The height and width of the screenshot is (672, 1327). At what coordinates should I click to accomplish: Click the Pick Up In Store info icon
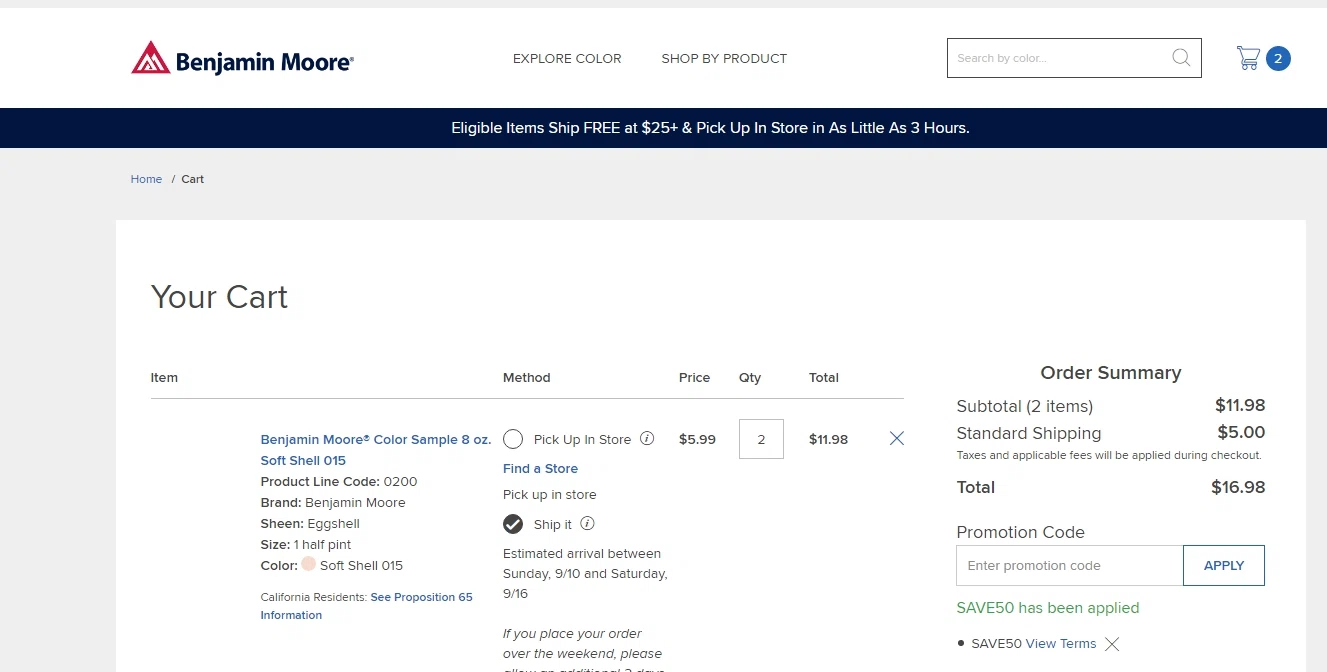pos(647,439)
